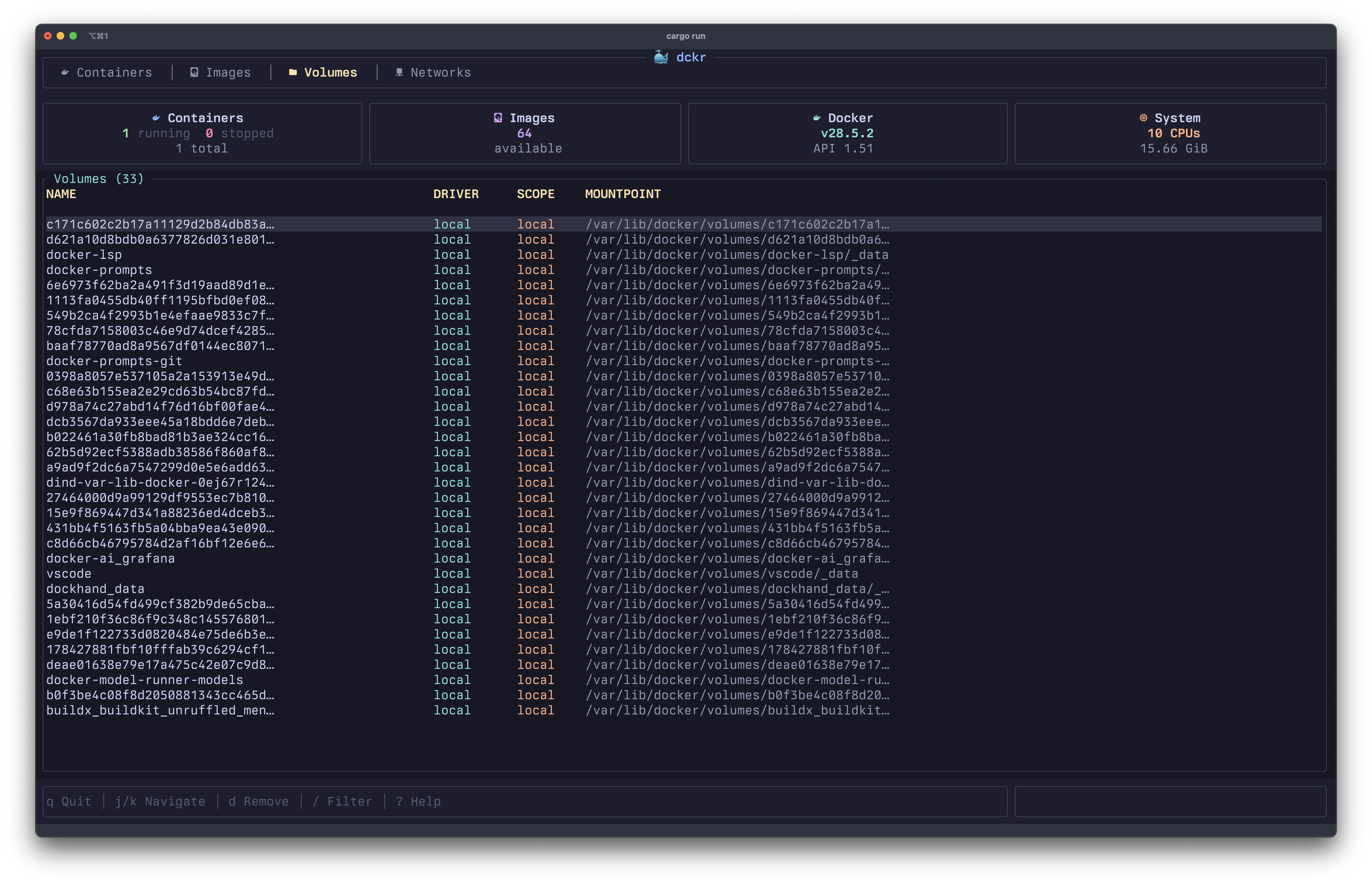This screenshot has height=884, width=1372.
Task: Select the docker-lsp volume row
Action: 84,255
